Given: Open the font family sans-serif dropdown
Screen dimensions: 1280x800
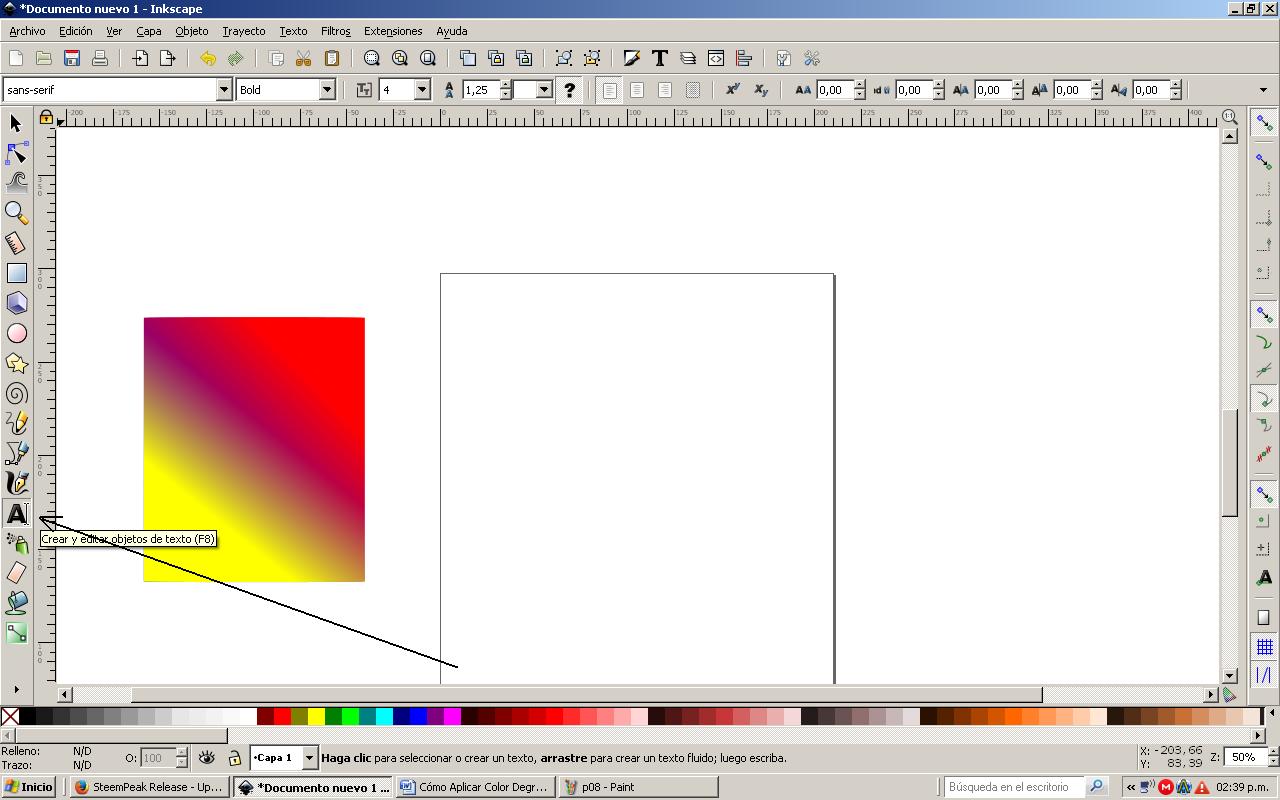Looking at the screenshot, I should click(224, 90).
